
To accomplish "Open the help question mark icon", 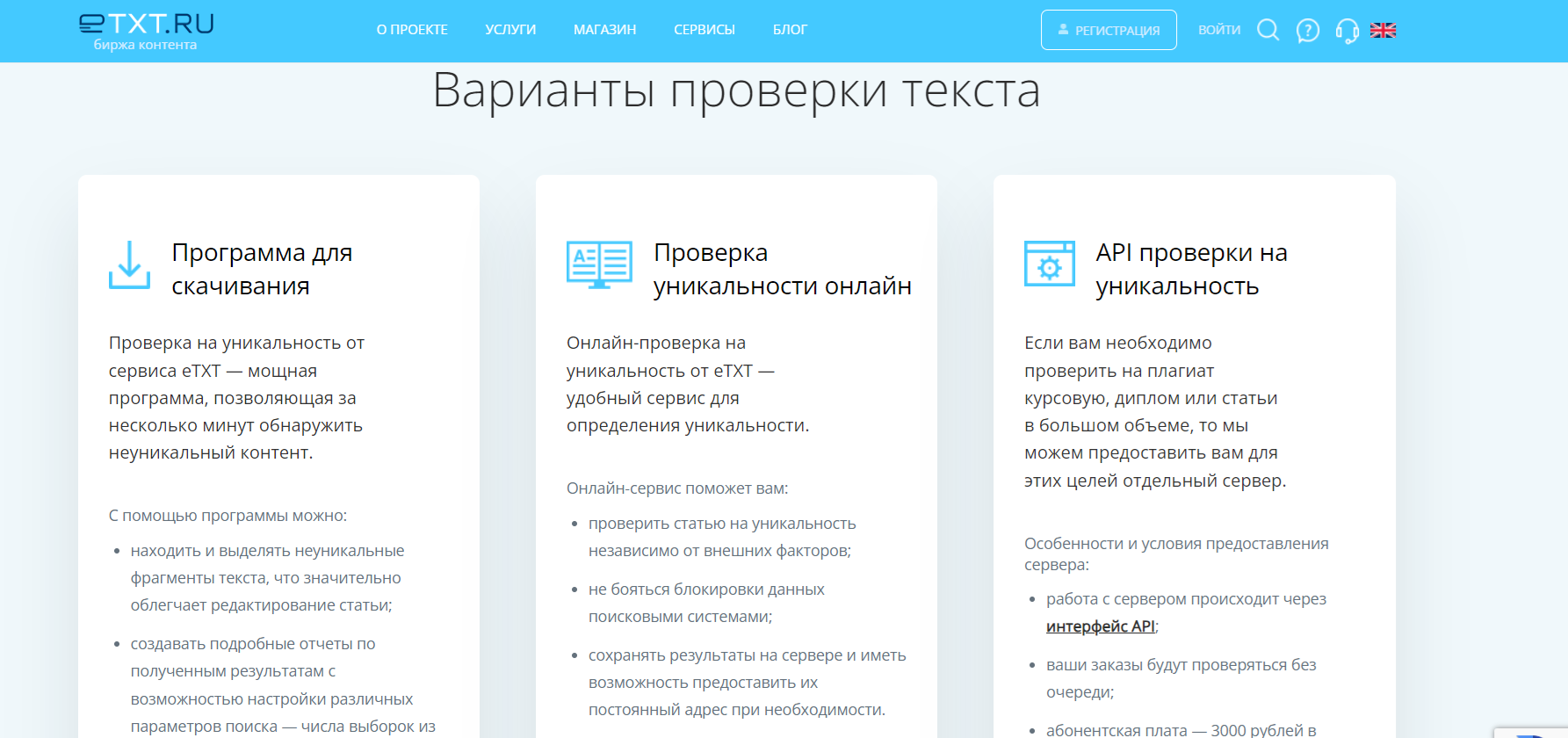I will tap(1308, 31).
